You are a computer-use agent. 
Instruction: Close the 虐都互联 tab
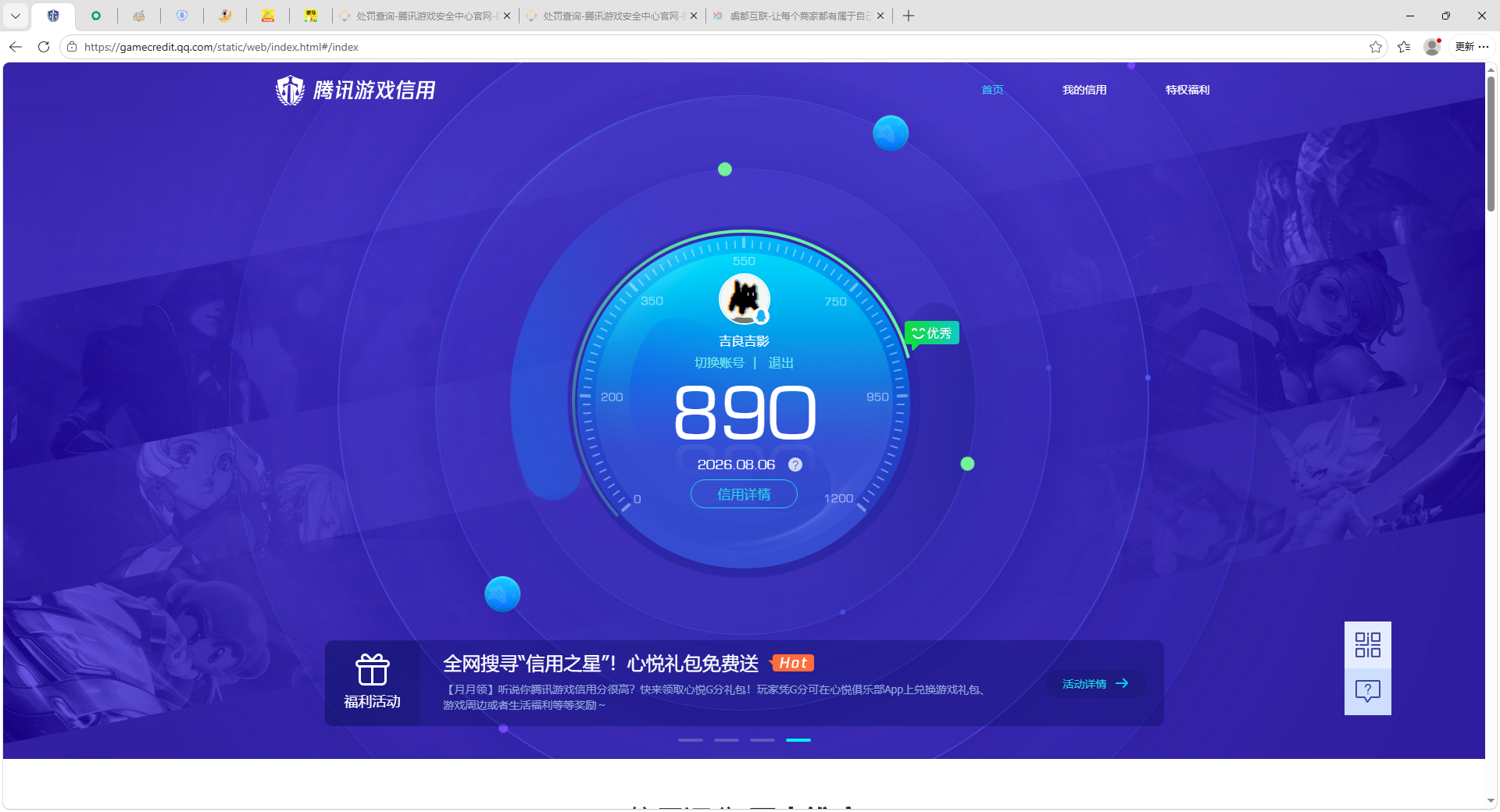pos(880,16)
